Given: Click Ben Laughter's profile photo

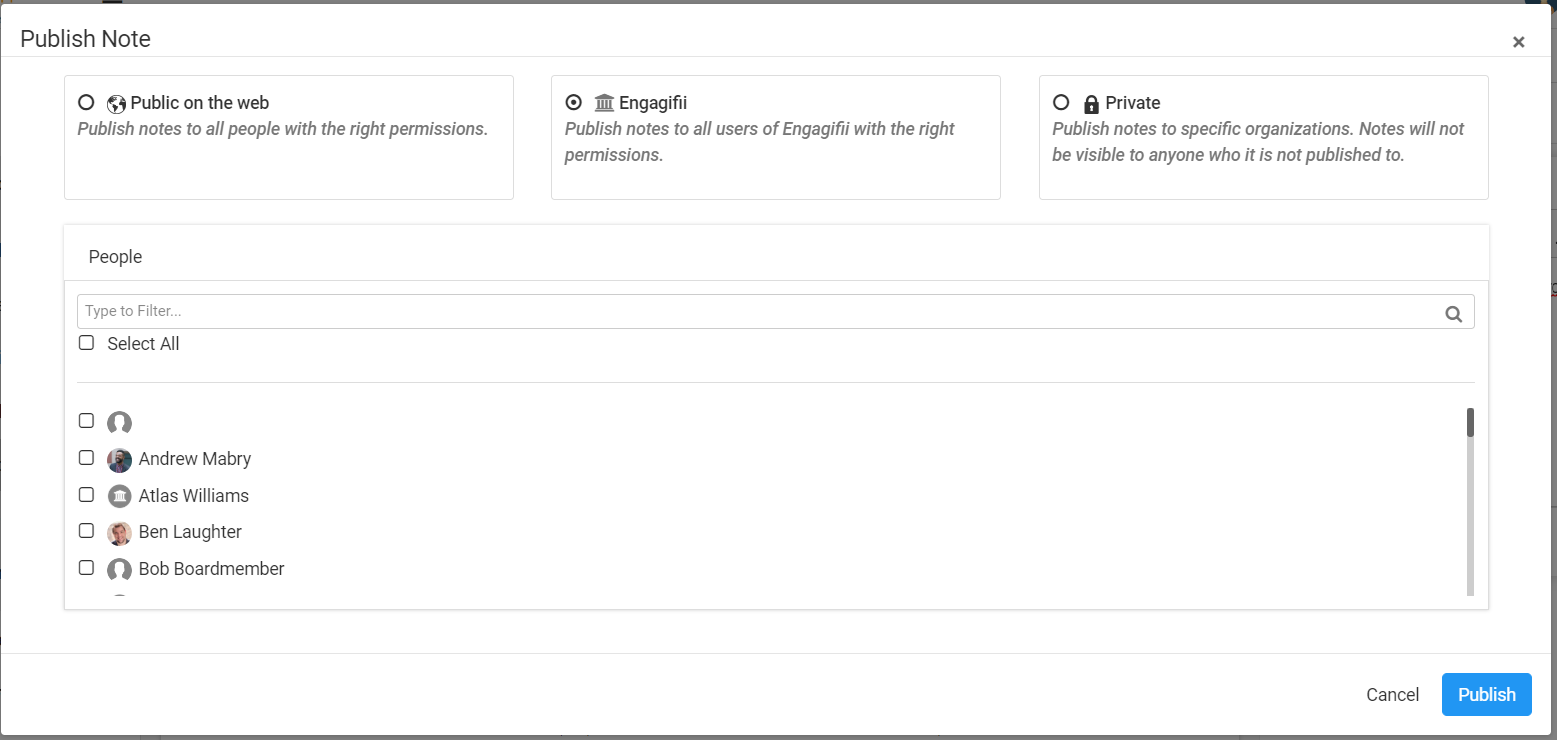Looking at the screenshot, I should pyautogui.click(x=120, y=533).
